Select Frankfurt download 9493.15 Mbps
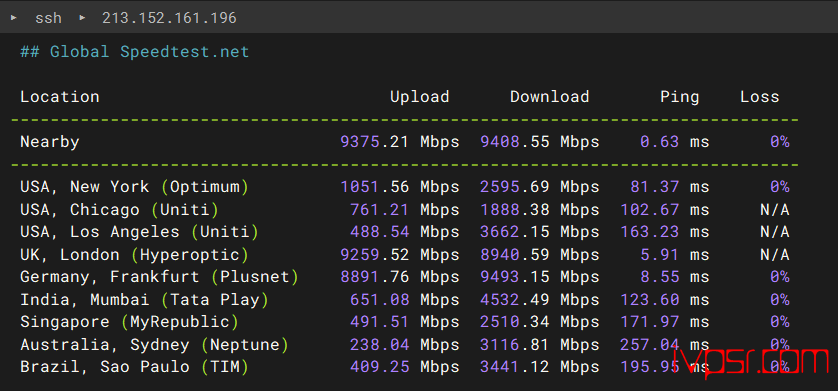838x391 pixels. (x=540, y=277)
